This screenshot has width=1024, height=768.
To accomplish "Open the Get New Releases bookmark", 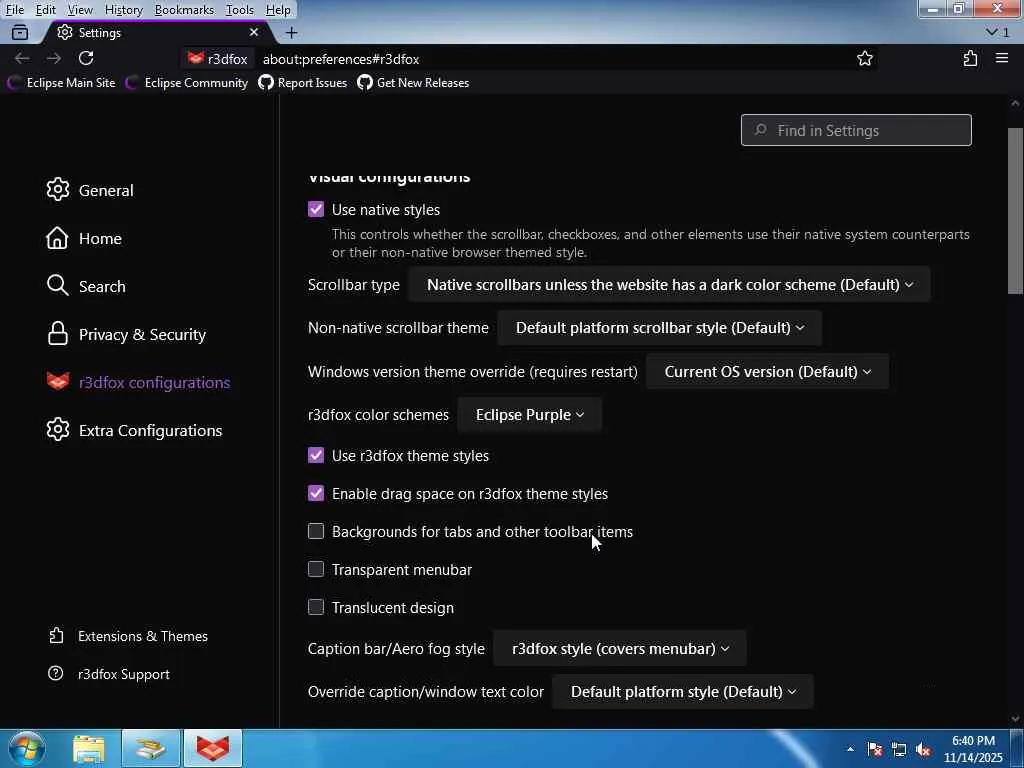I will pos(413,83).
